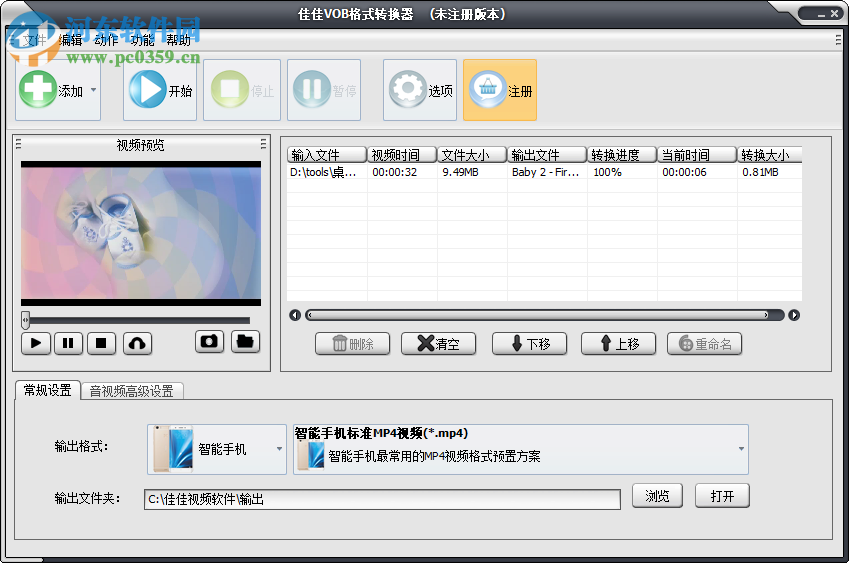Open the 帮助 menu
The width and height of the screenshot is (849, 563).
click(178, 40)
